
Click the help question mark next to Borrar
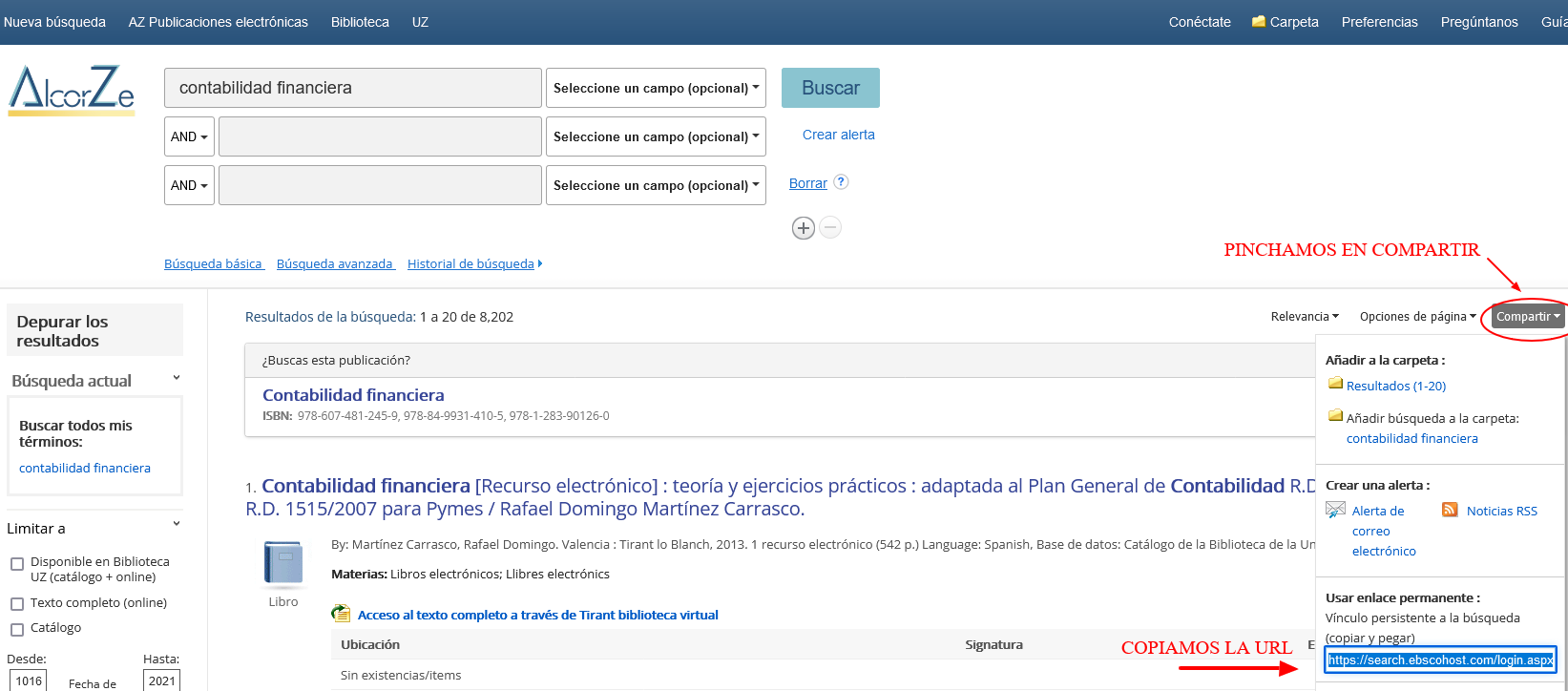point(841,181)
